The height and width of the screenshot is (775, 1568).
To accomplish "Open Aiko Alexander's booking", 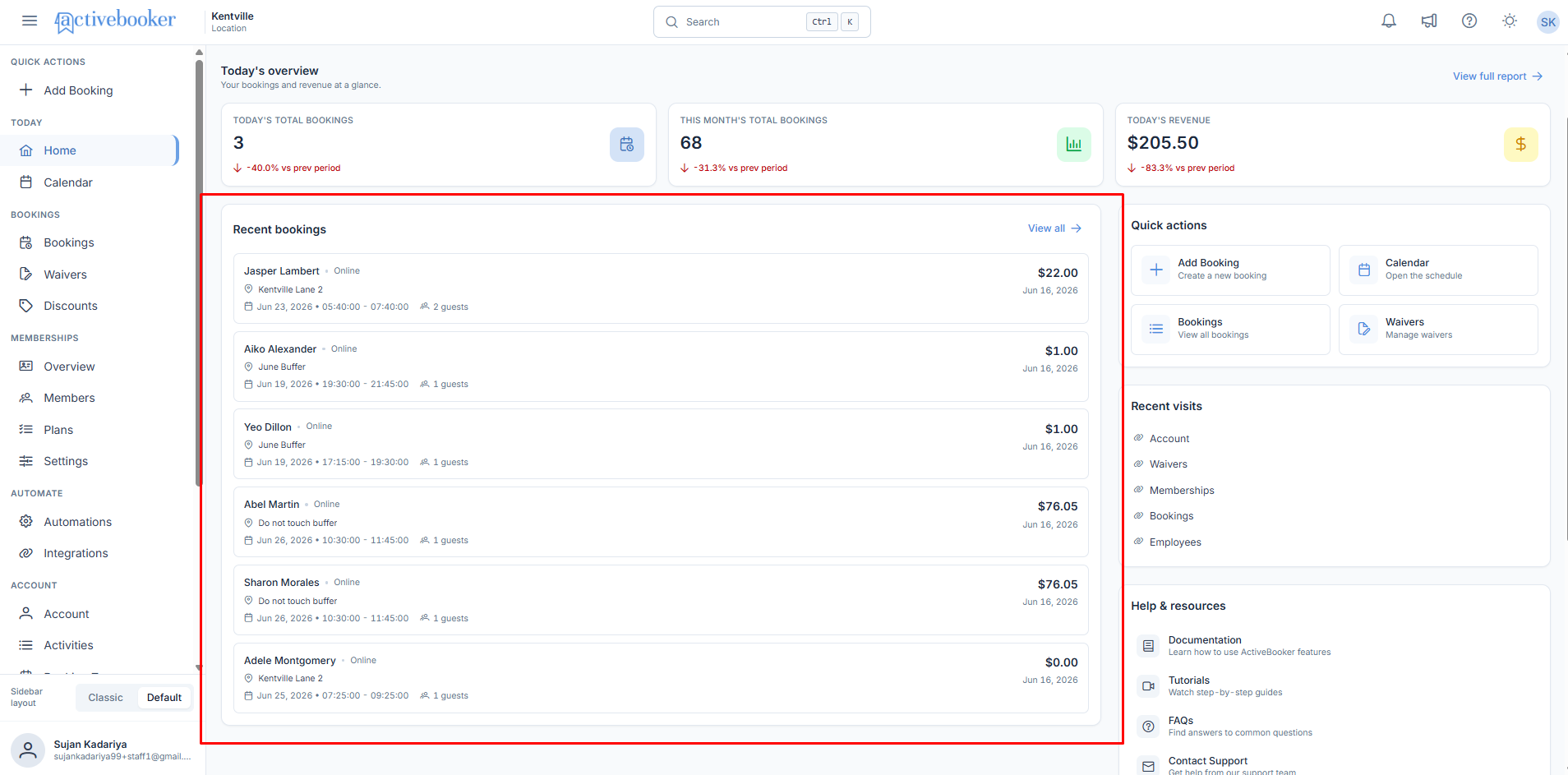I will click(x=661, y=367).
